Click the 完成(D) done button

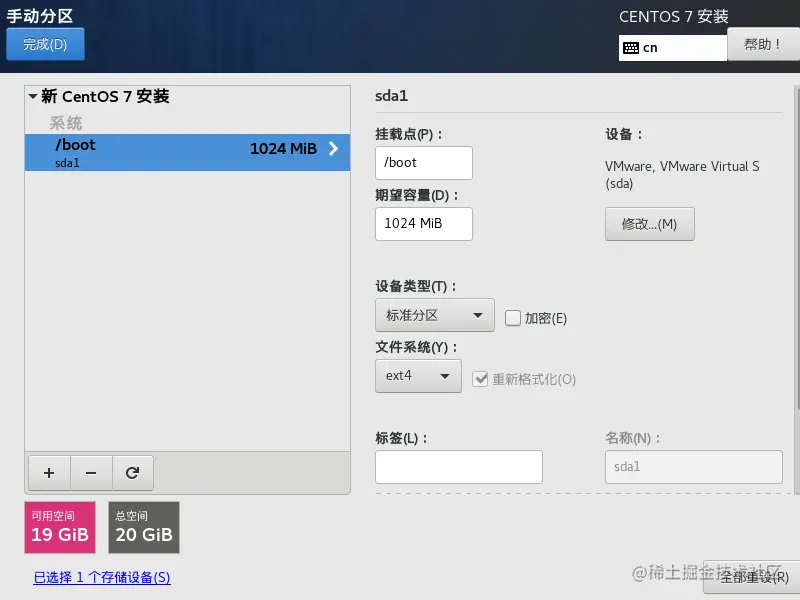[45, 44]
